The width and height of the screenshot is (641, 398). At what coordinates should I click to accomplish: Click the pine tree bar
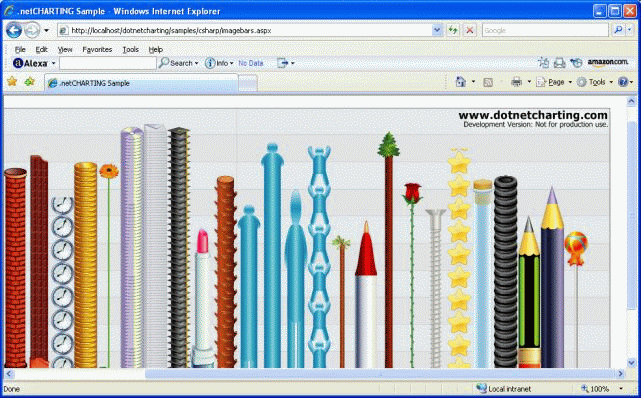point(388,250)
